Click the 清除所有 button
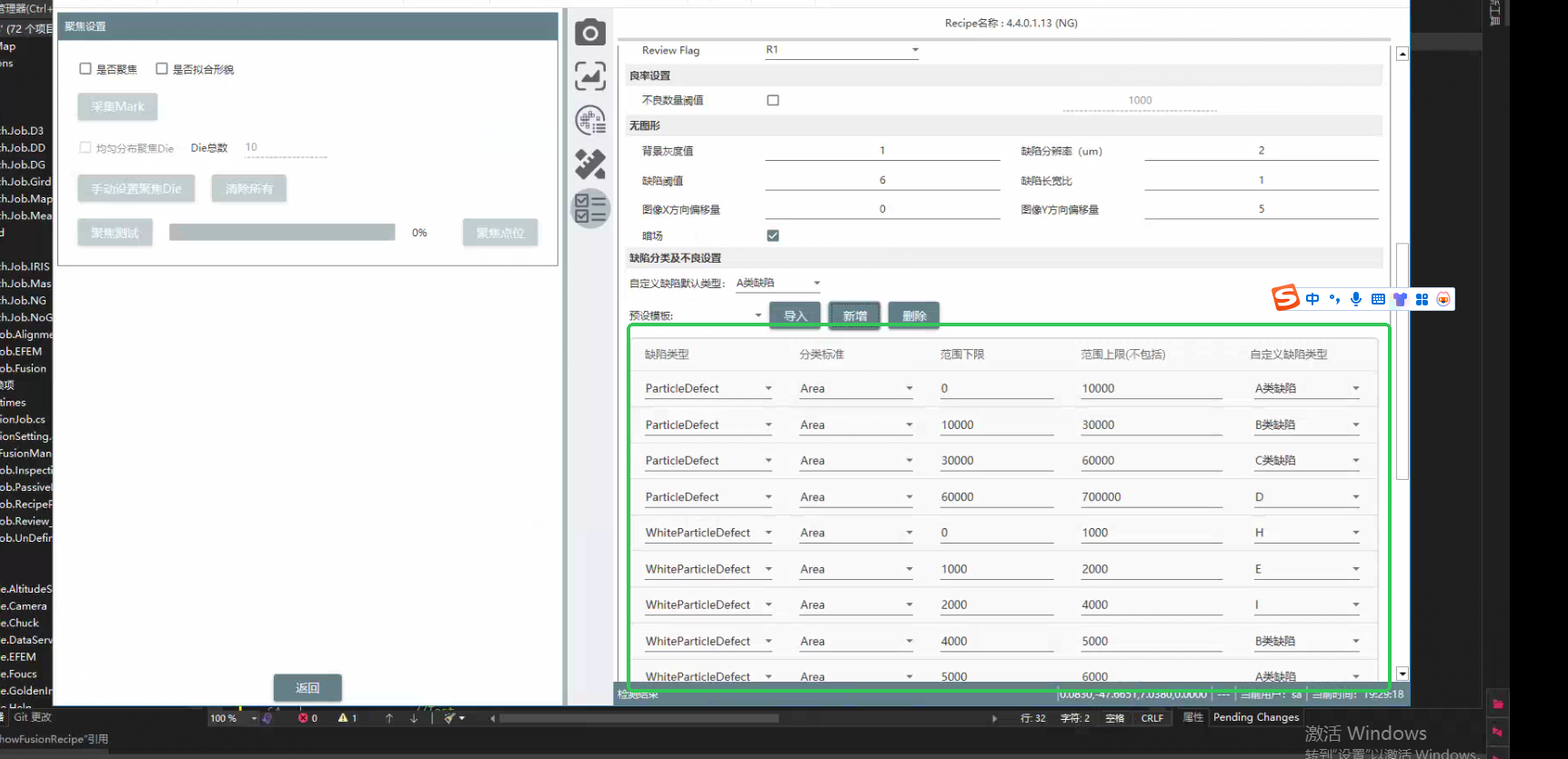 pyautogui.click(x=249, y=189)
